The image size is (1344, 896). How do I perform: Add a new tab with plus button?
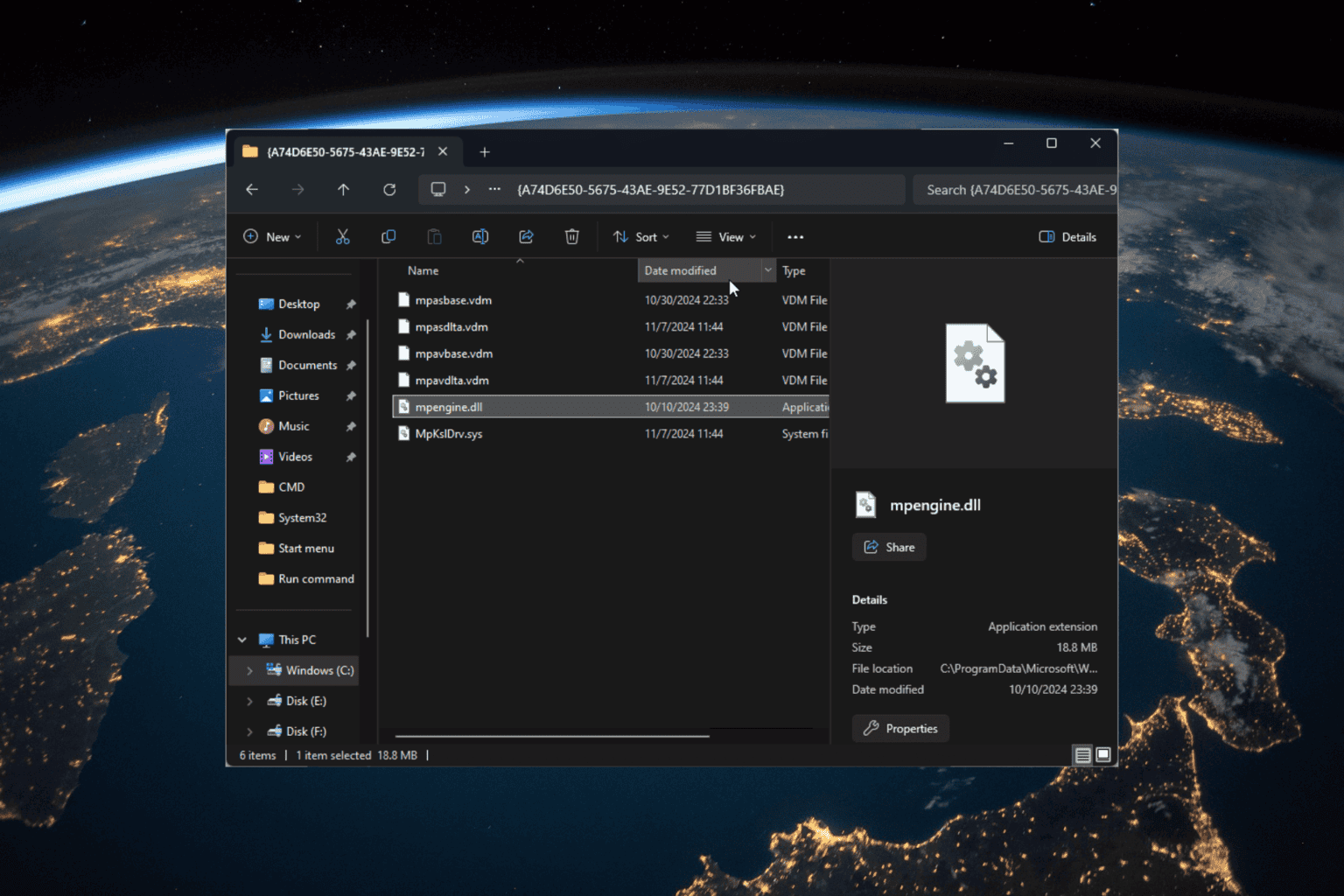pos(485,152)
